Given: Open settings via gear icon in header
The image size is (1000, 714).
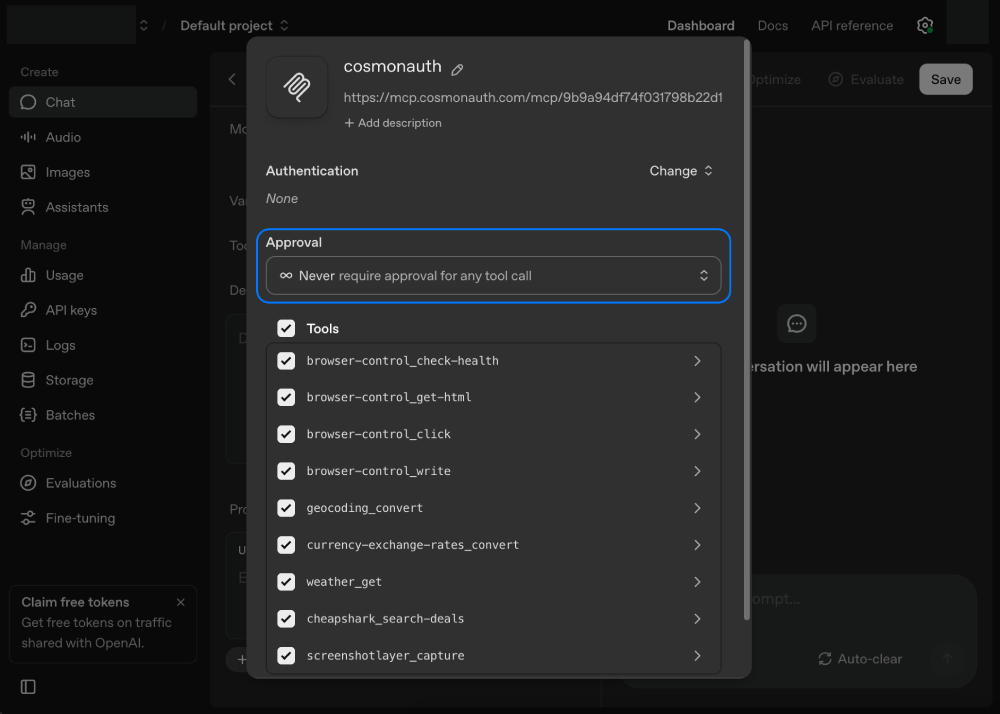Looking at the screenshot, I should point(925,26).
